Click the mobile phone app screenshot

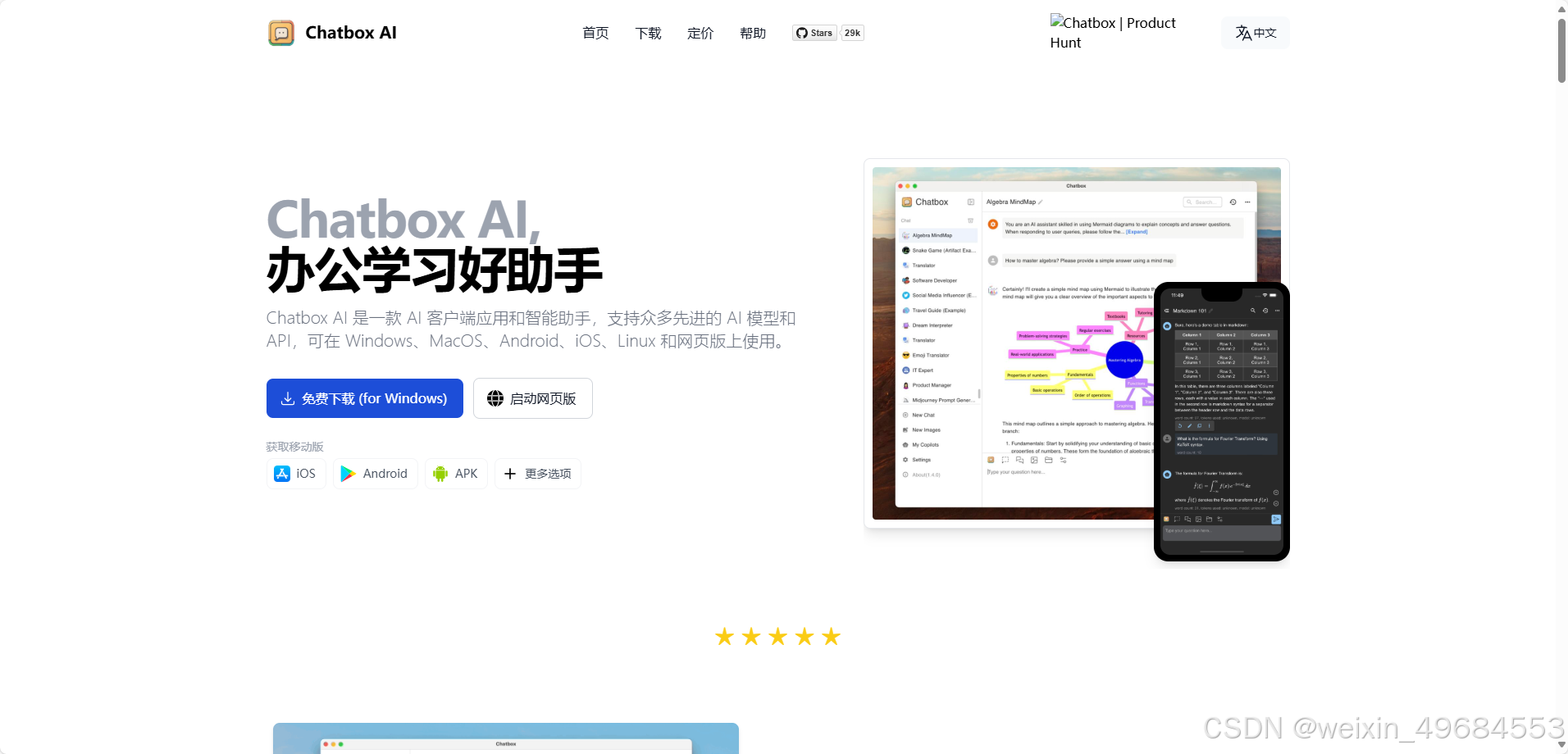pyautogui.click(x=1222, y=422)
